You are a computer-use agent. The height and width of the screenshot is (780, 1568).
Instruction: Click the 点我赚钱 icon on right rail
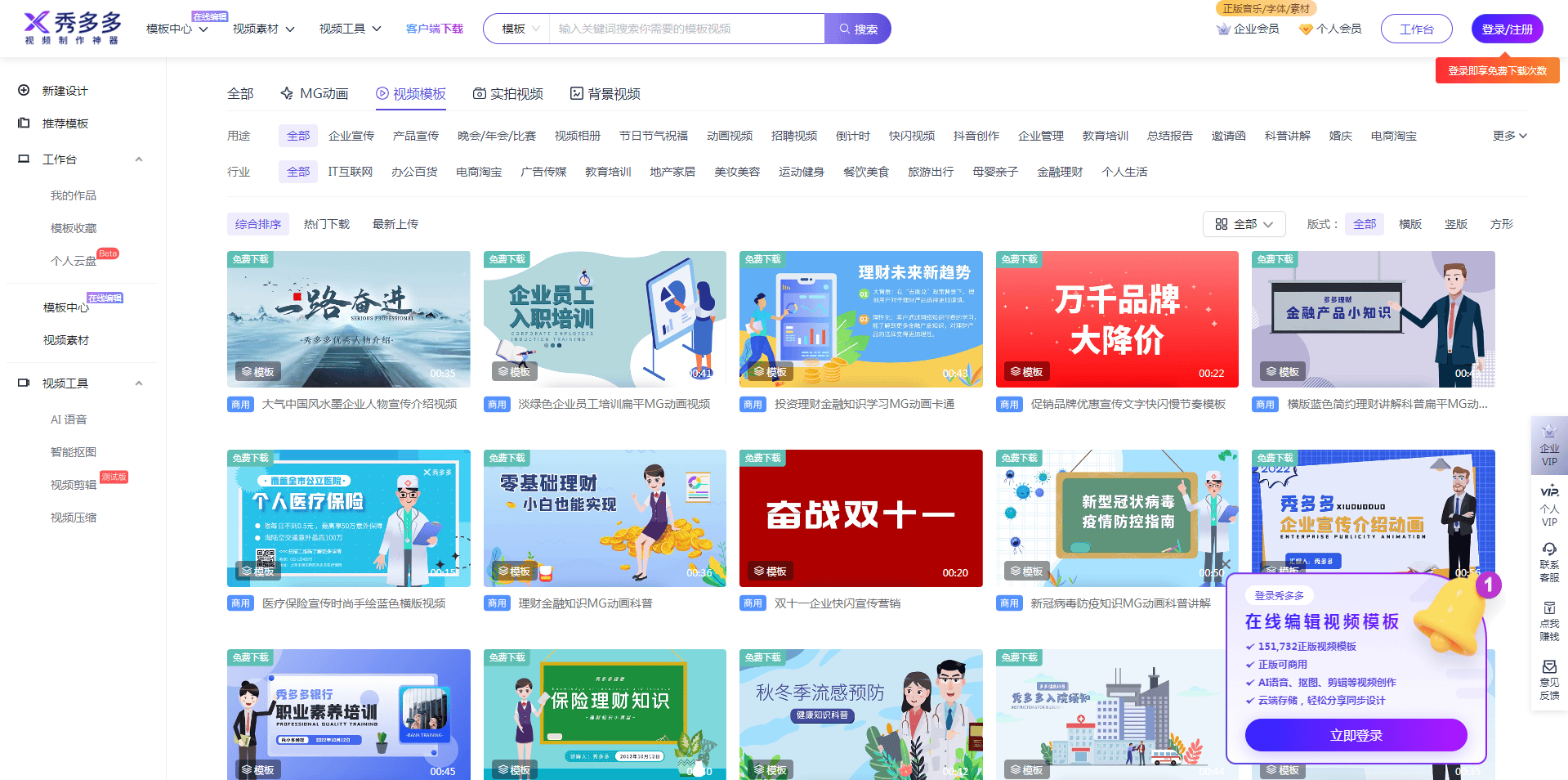pos(1548,608)
